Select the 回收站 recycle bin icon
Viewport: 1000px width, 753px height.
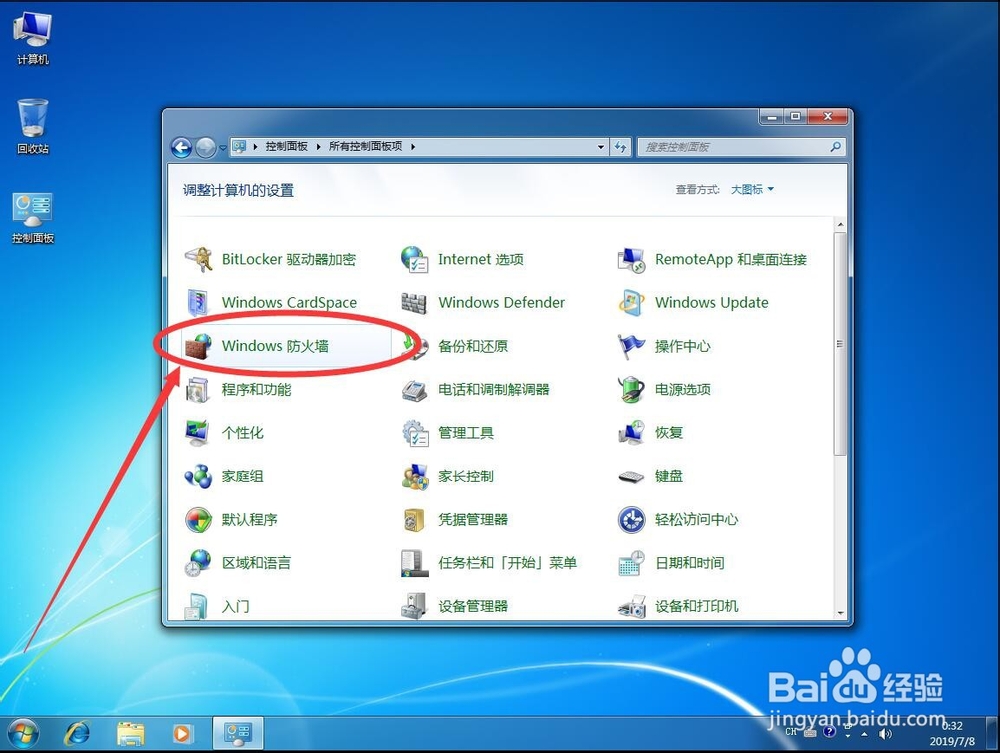[x=32, y=126]
